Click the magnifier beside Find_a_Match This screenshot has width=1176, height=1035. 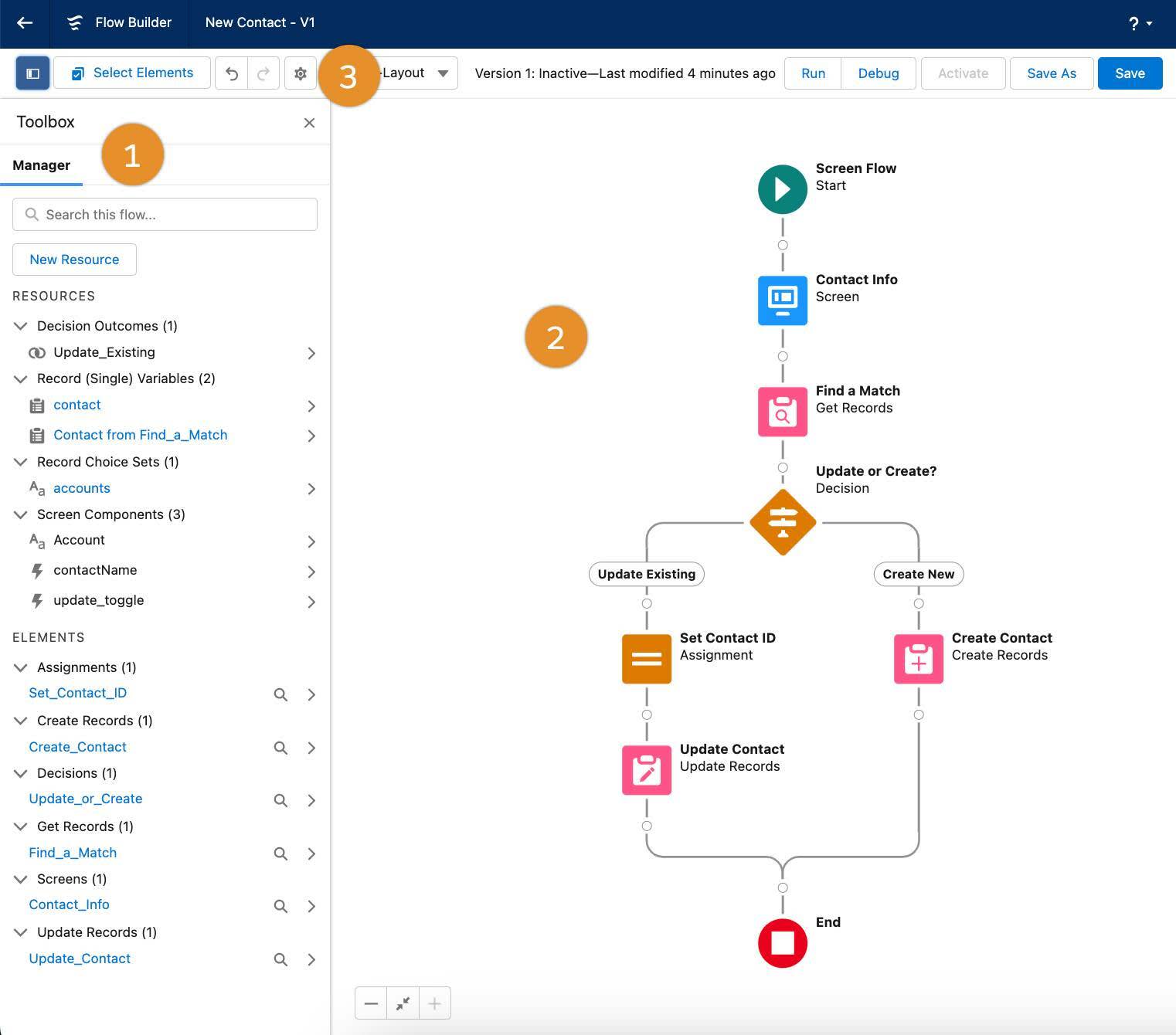coord(280,853)
